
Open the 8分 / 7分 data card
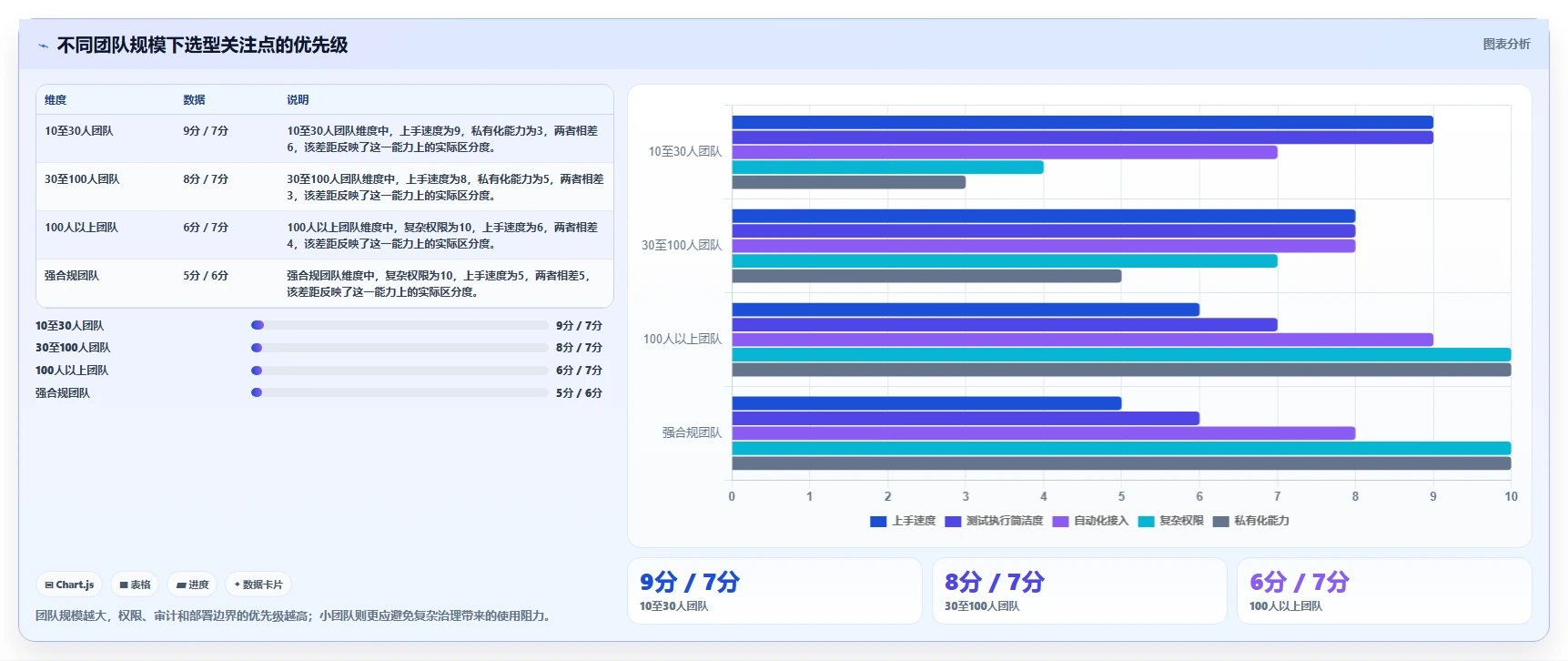[1079, 591]
